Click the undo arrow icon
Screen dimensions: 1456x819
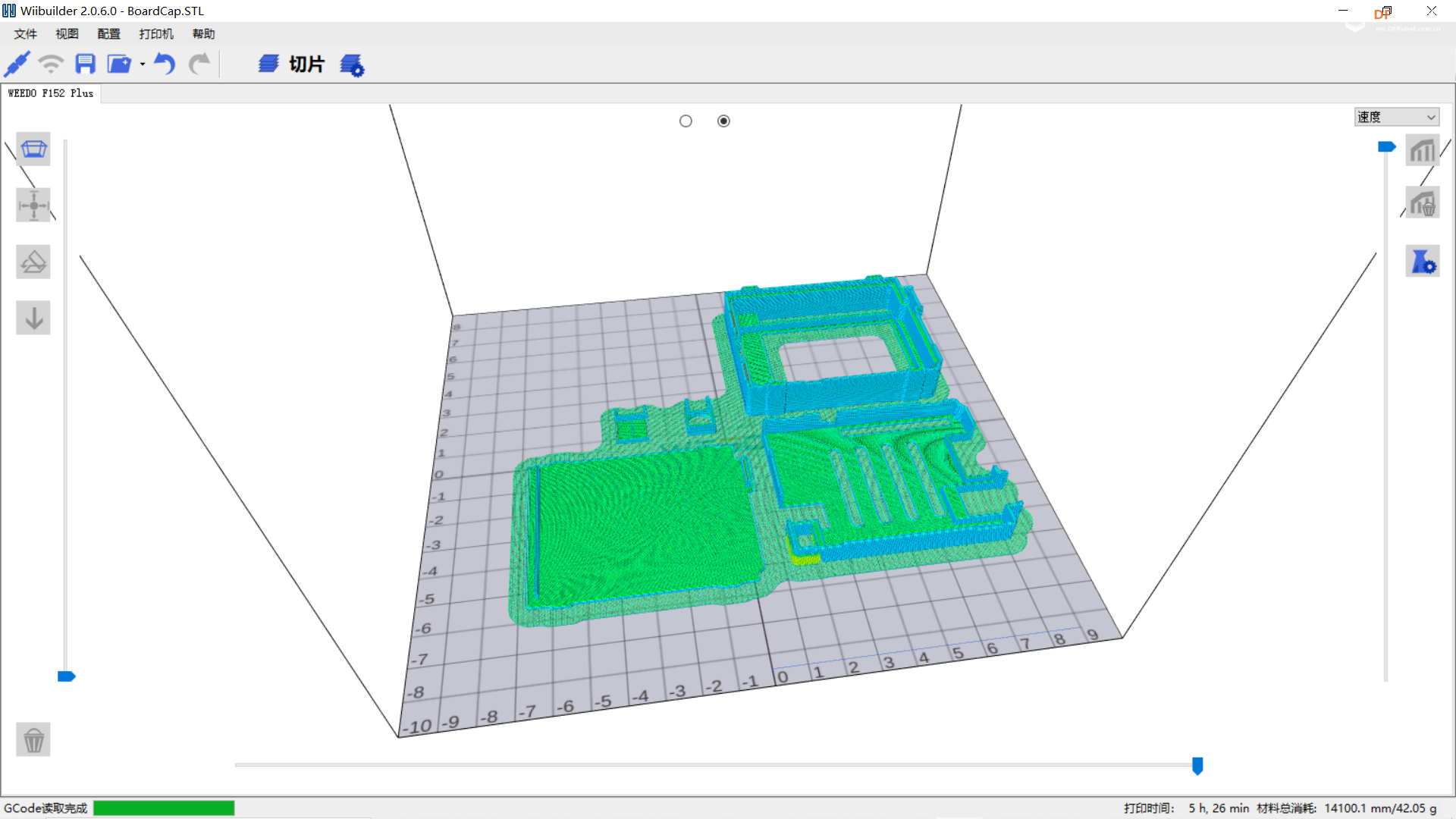click(x=164, y=64)
